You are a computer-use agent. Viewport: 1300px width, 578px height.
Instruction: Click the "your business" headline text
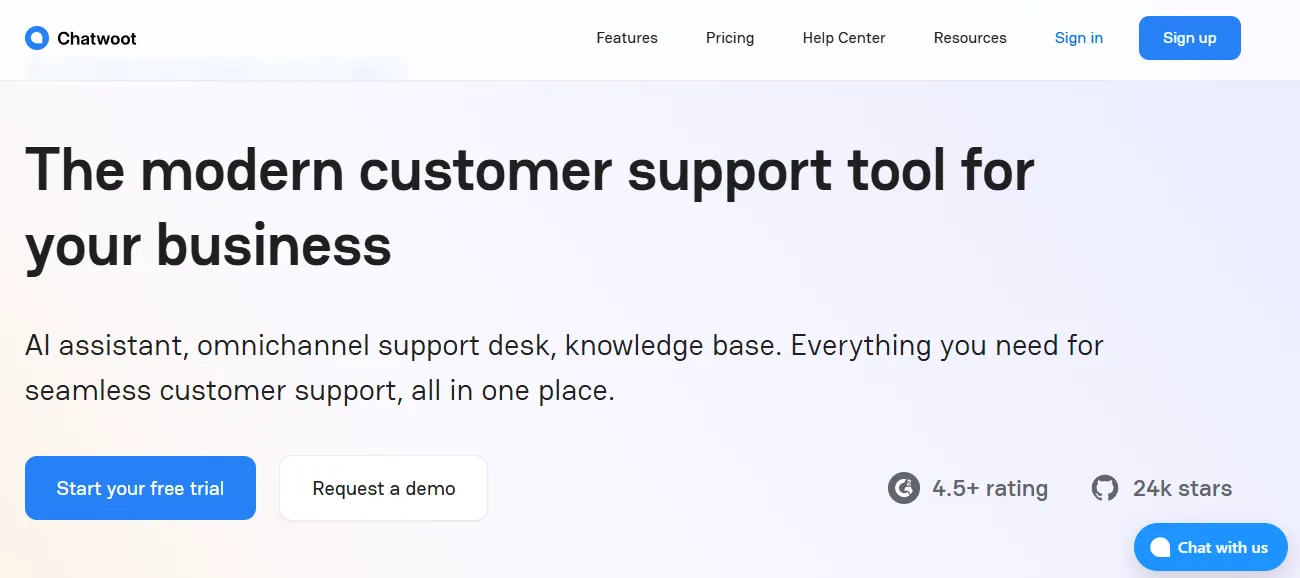pos(208,245)
